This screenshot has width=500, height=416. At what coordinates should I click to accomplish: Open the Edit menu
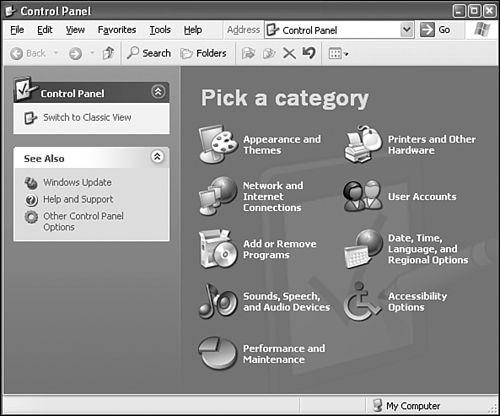[x=45, y=30]
